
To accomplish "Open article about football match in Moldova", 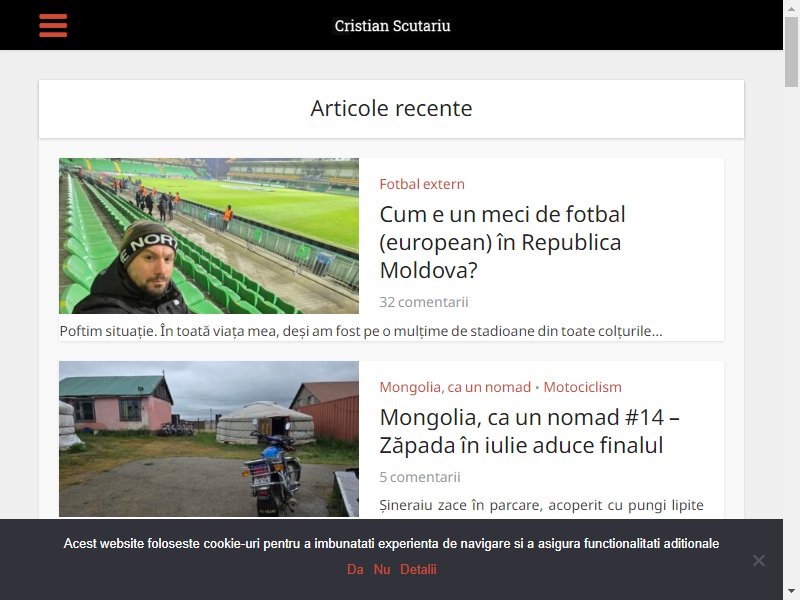I will tap(503, 242).
